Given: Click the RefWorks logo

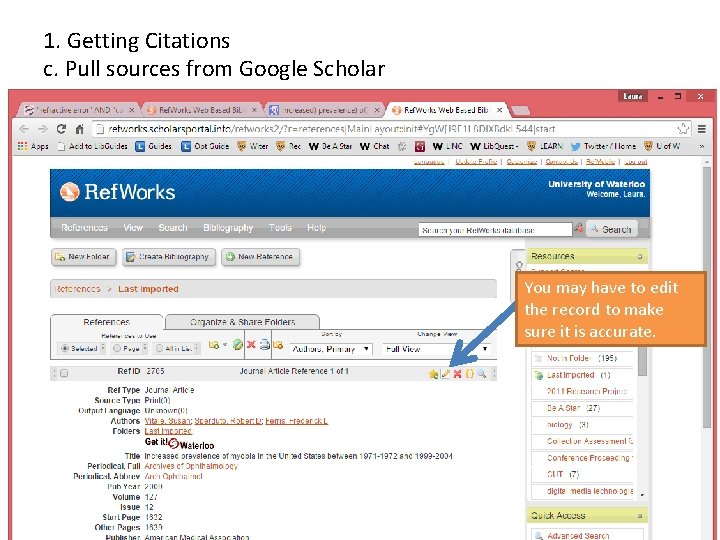Looking at the screenshot, I should pyautogui.click(x=118, y=192).
